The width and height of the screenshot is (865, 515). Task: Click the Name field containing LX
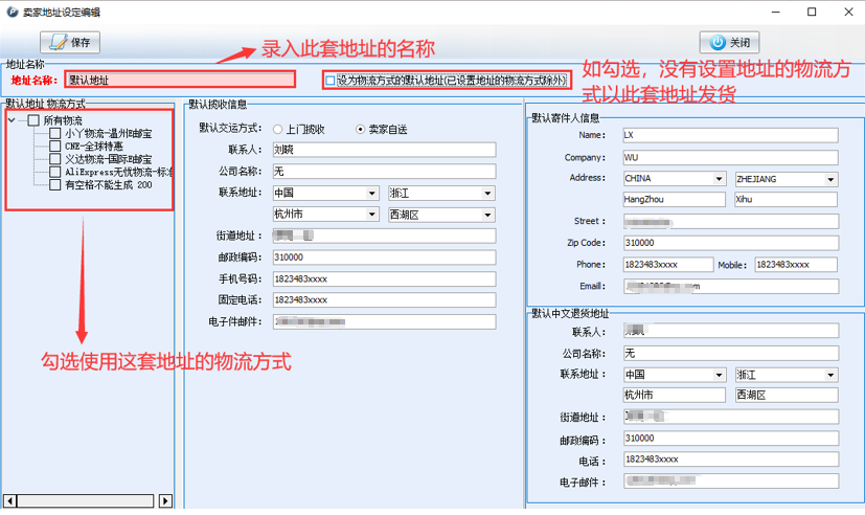730,135
